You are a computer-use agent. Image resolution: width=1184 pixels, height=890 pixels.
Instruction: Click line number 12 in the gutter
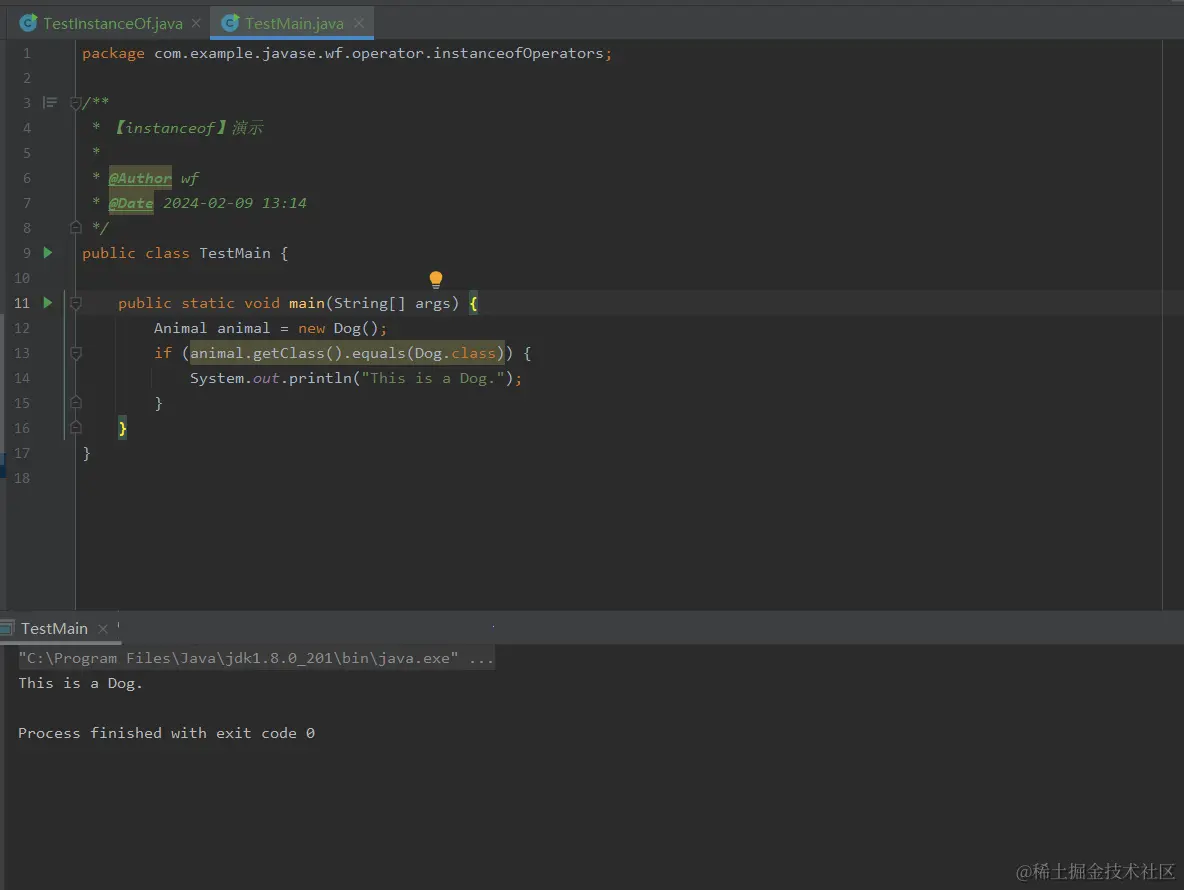tap(22, 328)
